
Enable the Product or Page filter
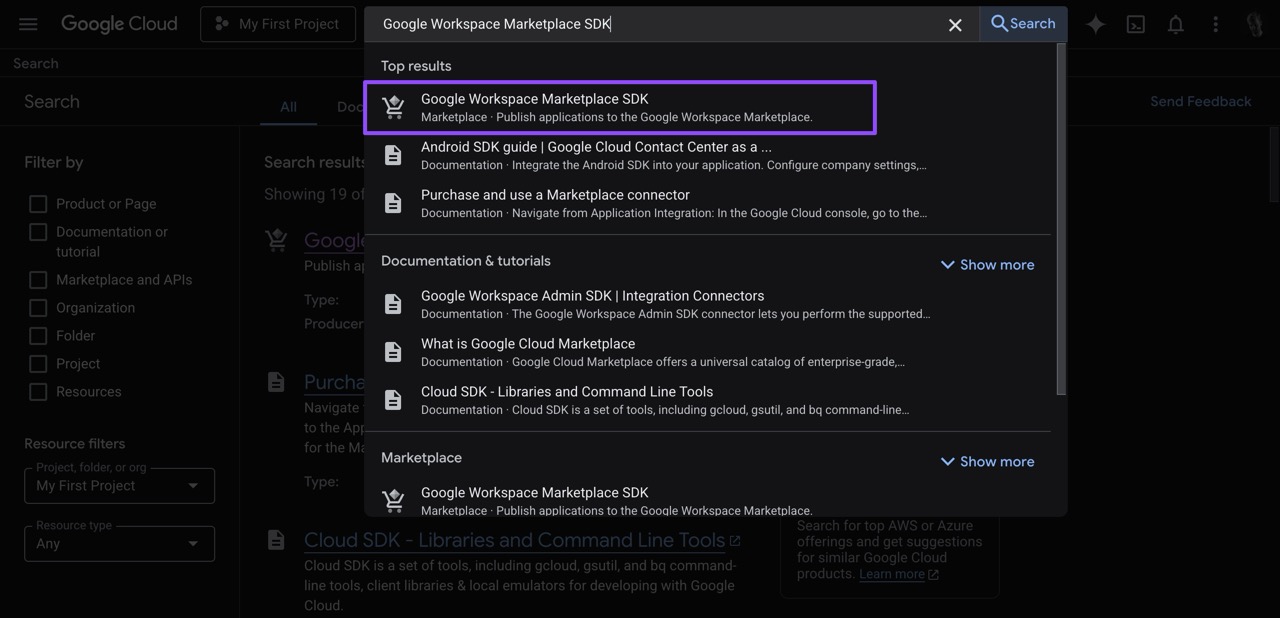pos(38,203)
